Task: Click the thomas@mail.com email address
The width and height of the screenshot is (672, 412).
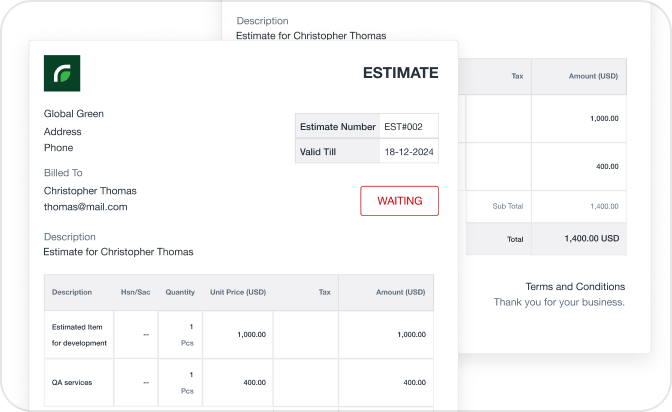Action: (x=86, y=207)
